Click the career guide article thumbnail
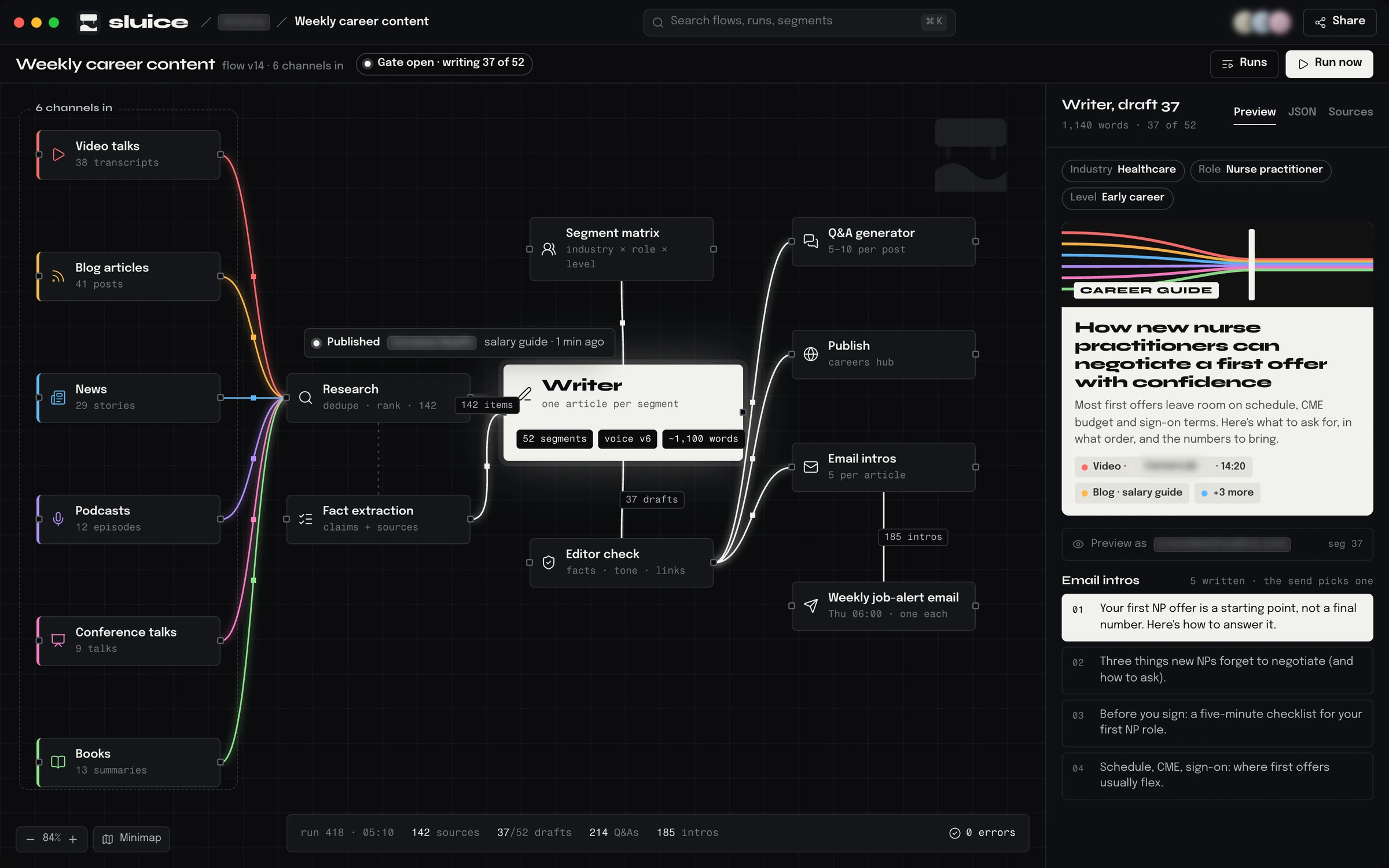 coord(1217,264)
